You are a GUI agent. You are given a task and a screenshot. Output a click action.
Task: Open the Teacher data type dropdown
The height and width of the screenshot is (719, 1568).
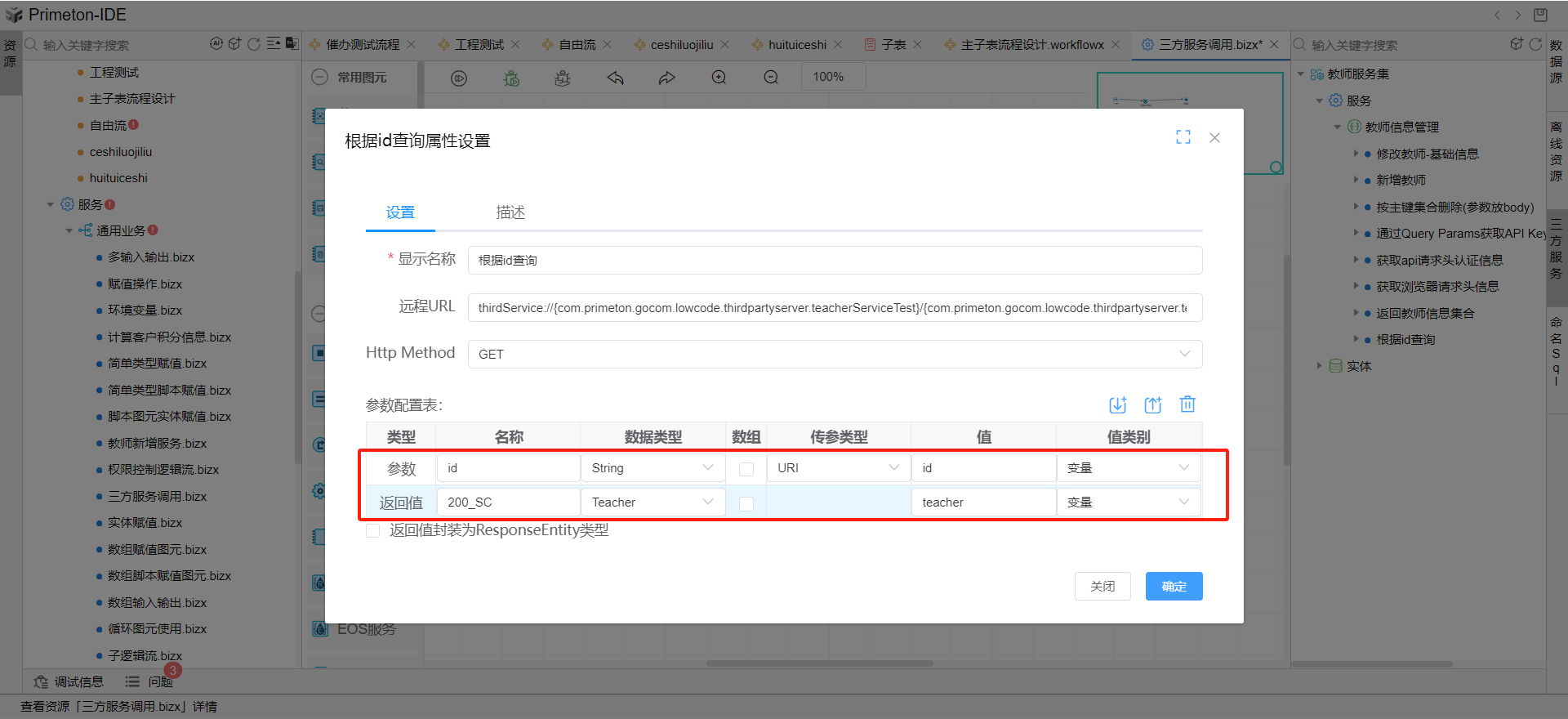tap(652, 502)
